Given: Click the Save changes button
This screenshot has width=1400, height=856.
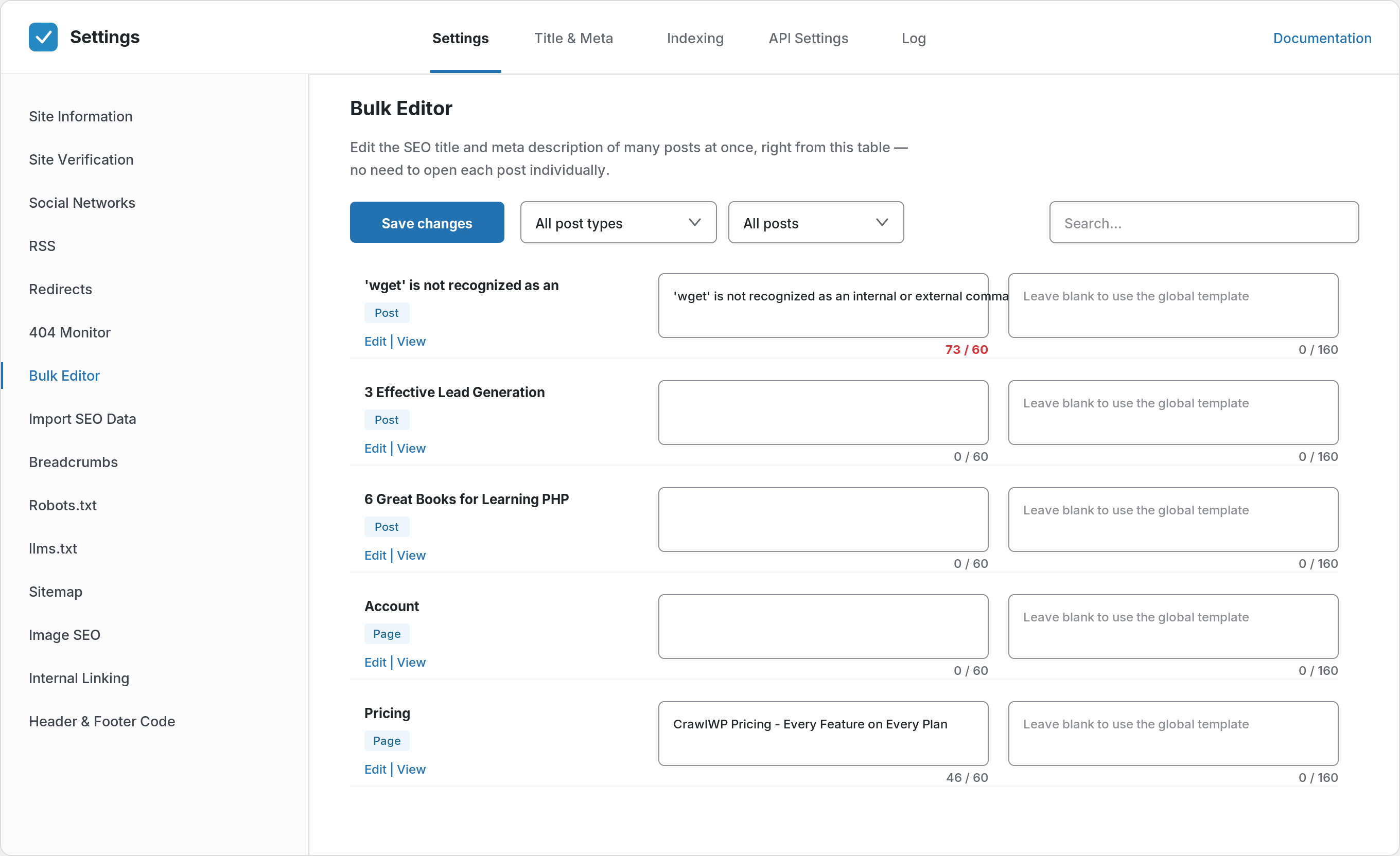Looking at the screenshot, I should (427, 223).
